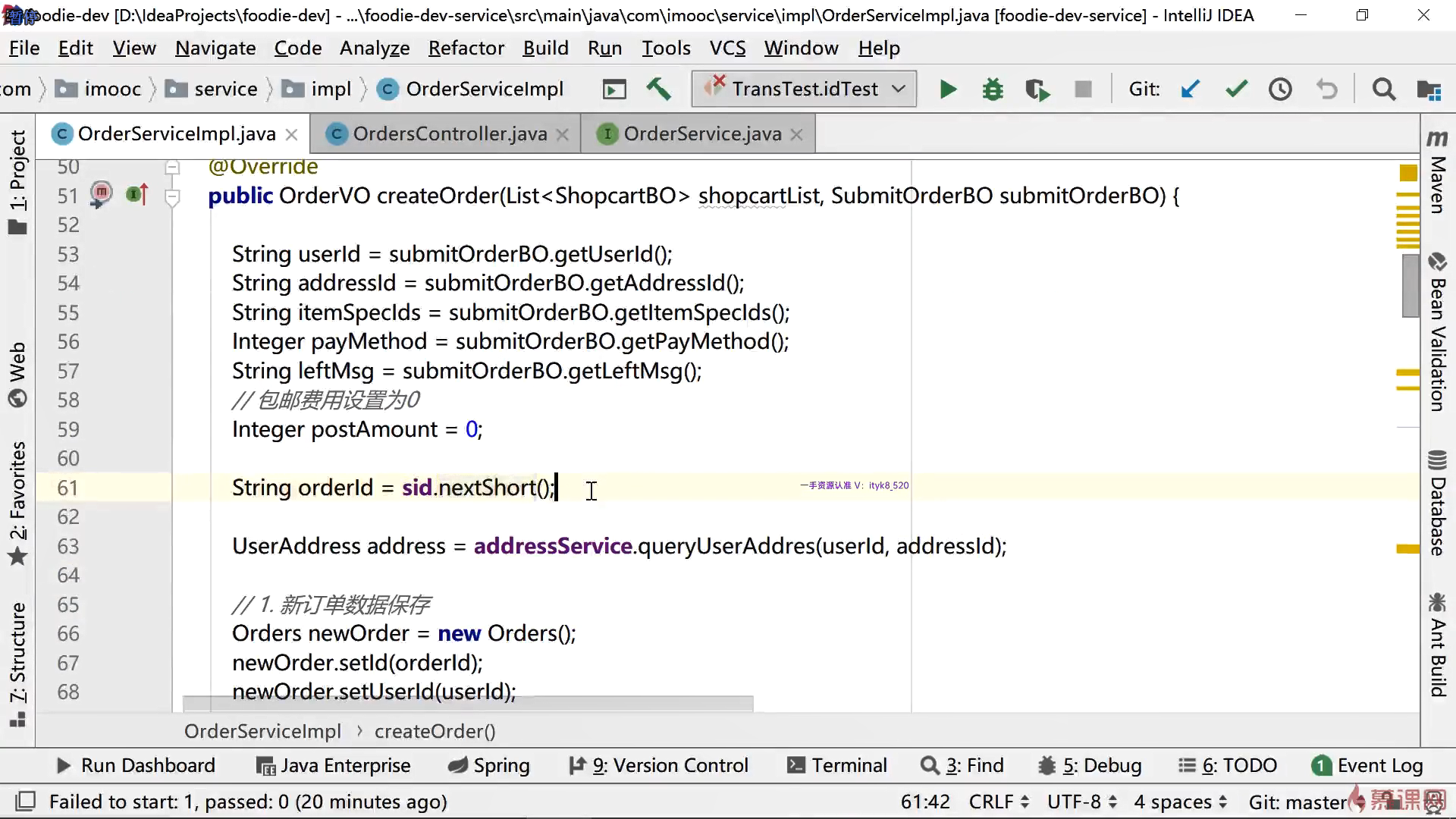1456x819 pixels.
Task: Collapse createOrder method fold marker at line 51
Action: (x=172, y=197)
